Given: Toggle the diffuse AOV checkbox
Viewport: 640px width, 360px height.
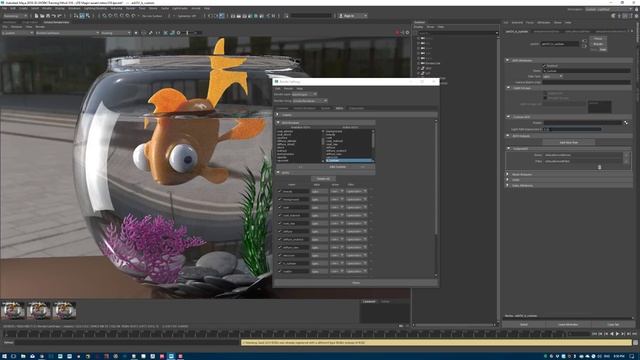Looking at the screenshot, I should (280, 231).
